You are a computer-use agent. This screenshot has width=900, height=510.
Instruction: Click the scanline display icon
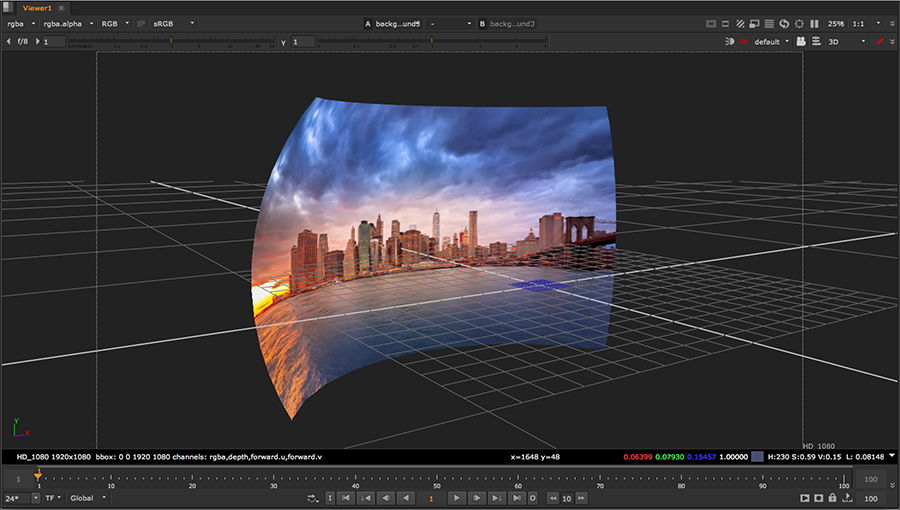coord(769,23)
